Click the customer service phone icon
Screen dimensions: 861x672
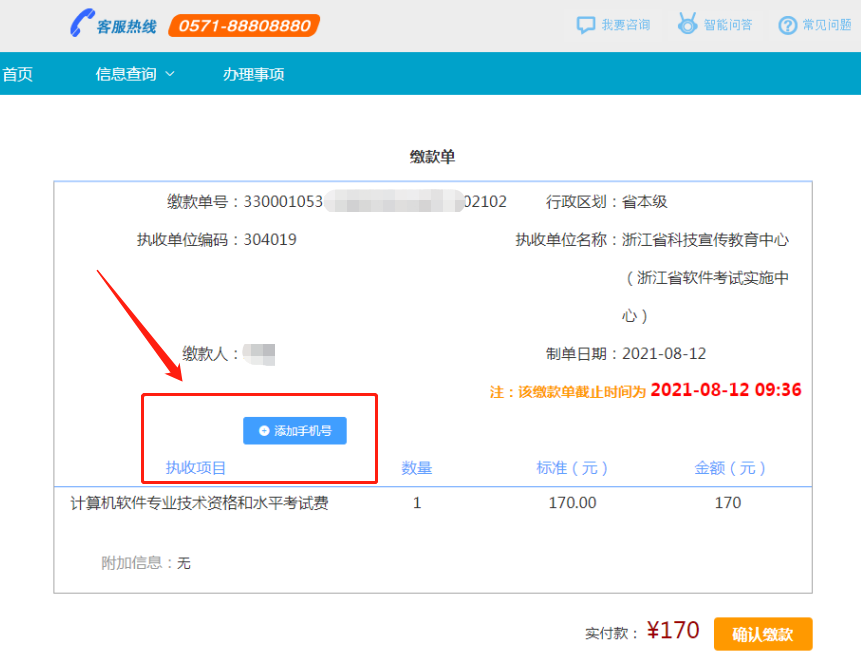(80, 25)
